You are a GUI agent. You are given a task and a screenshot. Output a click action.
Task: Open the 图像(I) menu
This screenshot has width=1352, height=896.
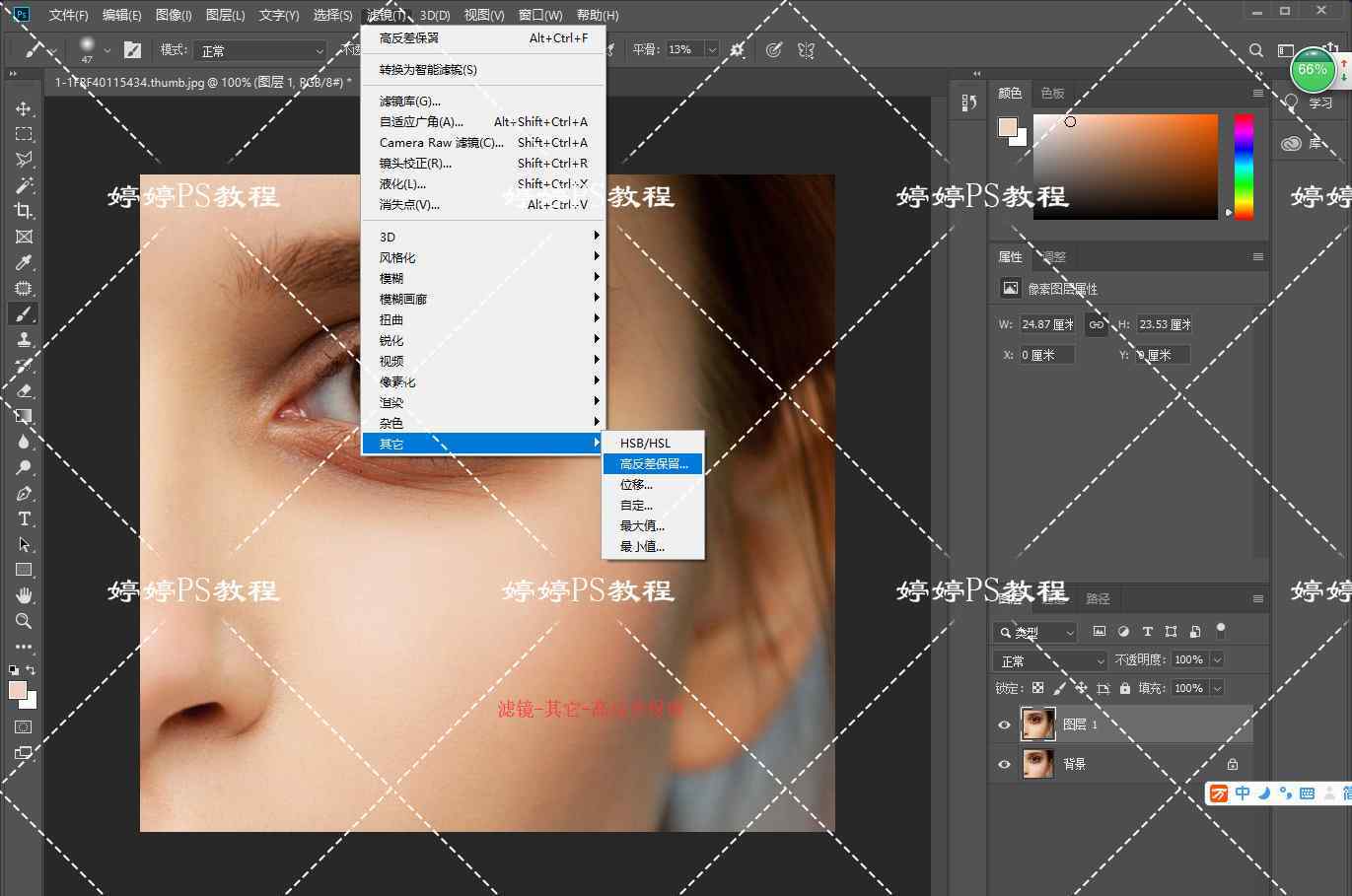coord(174,15)
